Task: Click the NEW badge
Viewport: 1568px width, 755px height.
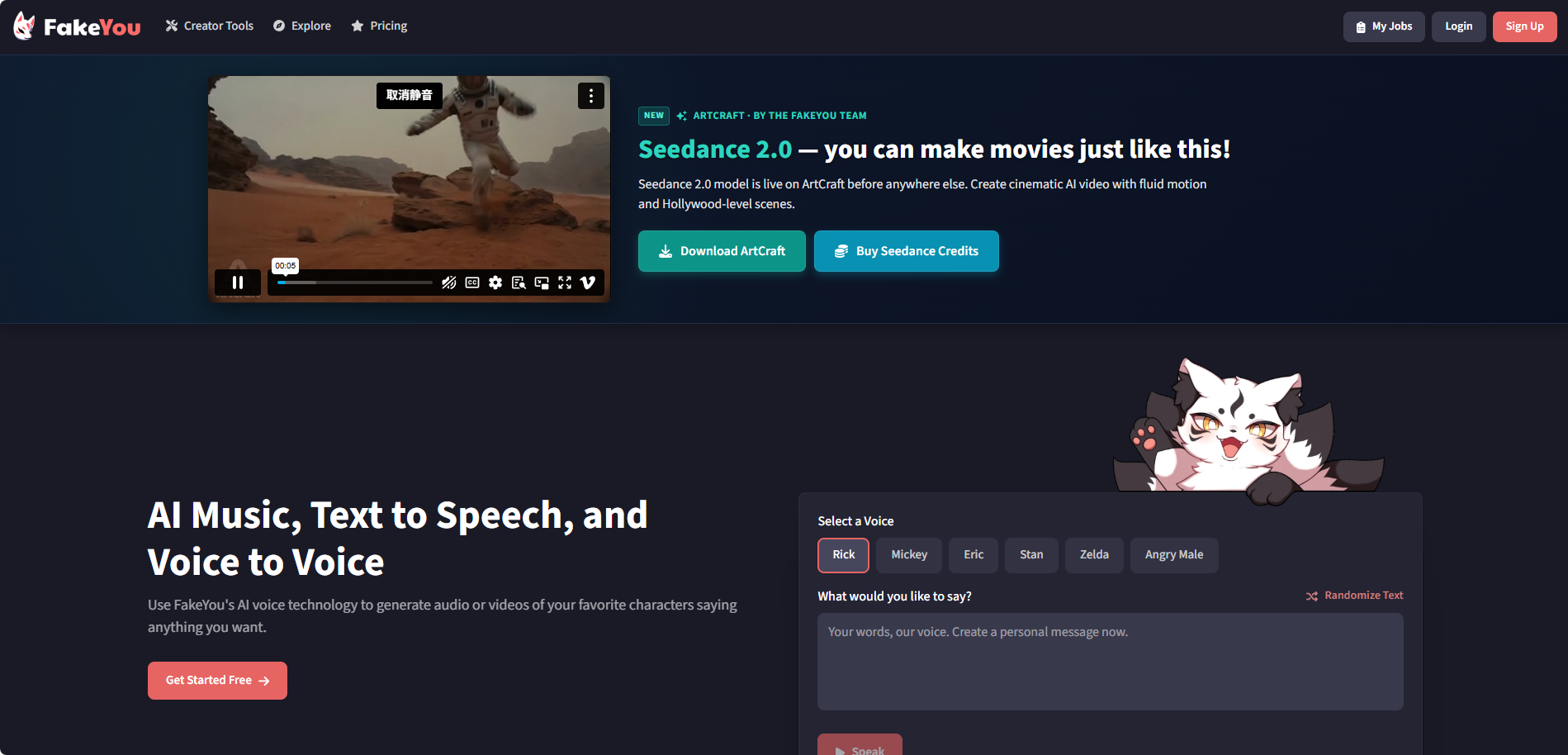Action: 654,116
